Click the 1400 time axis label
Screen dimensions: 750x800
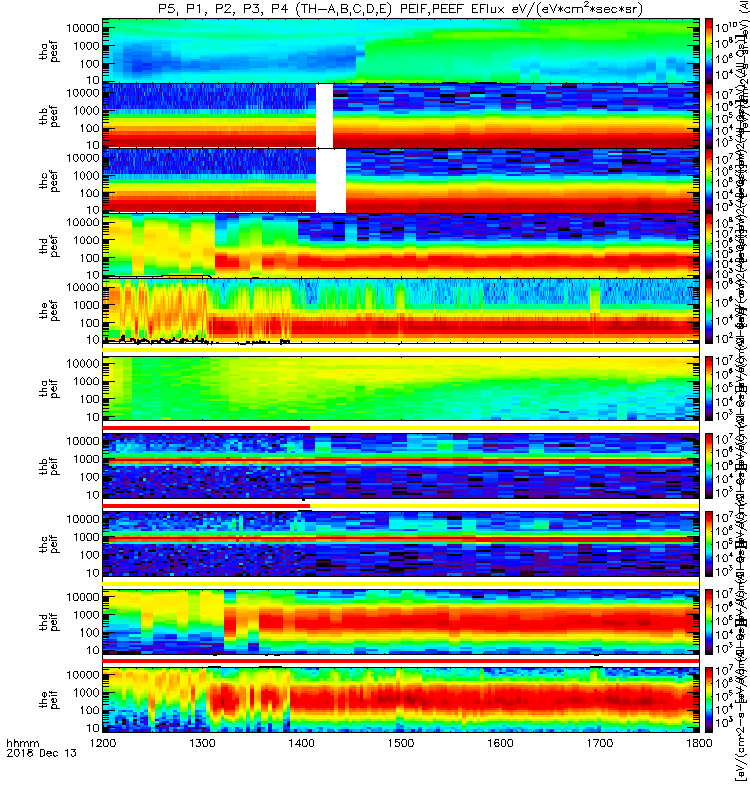click(x=302, y=743)
